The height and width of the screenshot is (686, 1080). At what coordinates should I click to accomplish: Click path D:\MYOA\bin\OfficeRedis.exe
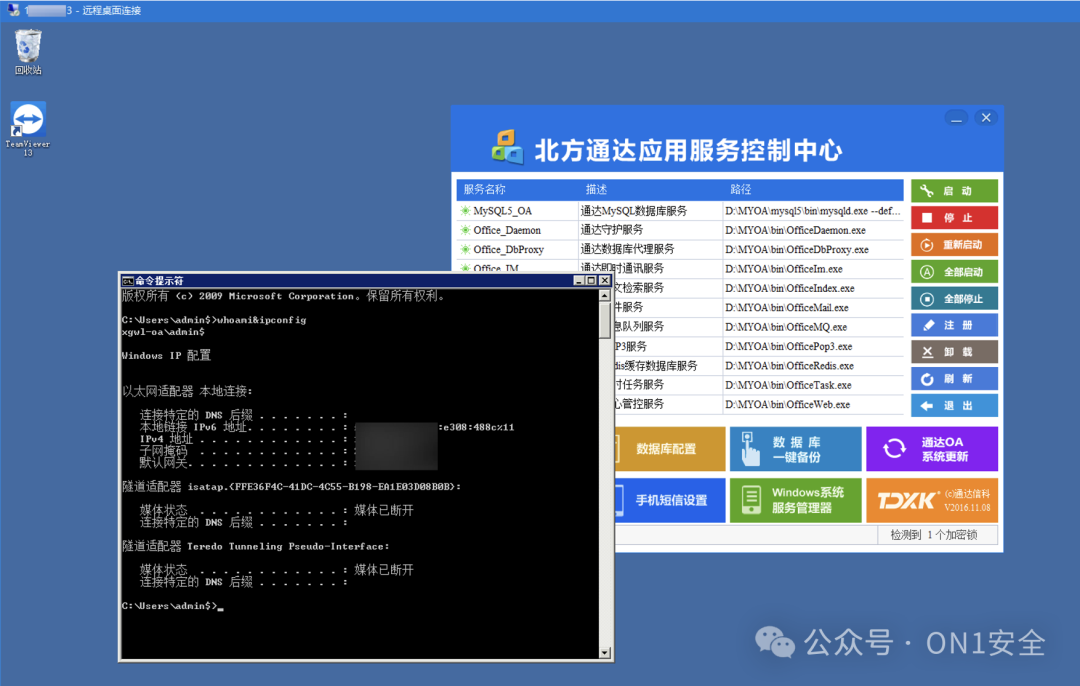pos(789,366)
